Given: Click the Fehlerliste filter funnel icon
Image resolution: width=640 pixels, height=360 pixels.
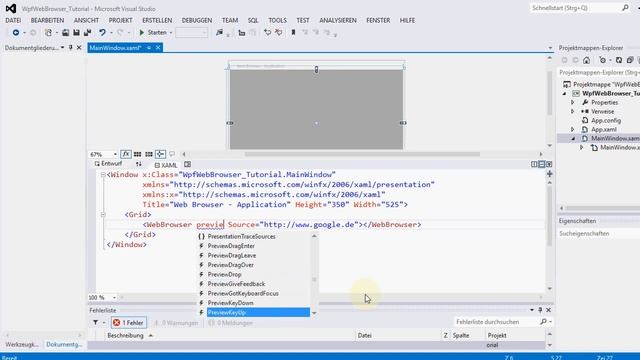Looking at the screenshot, I should pyautogui.click(x=96, y=322).
